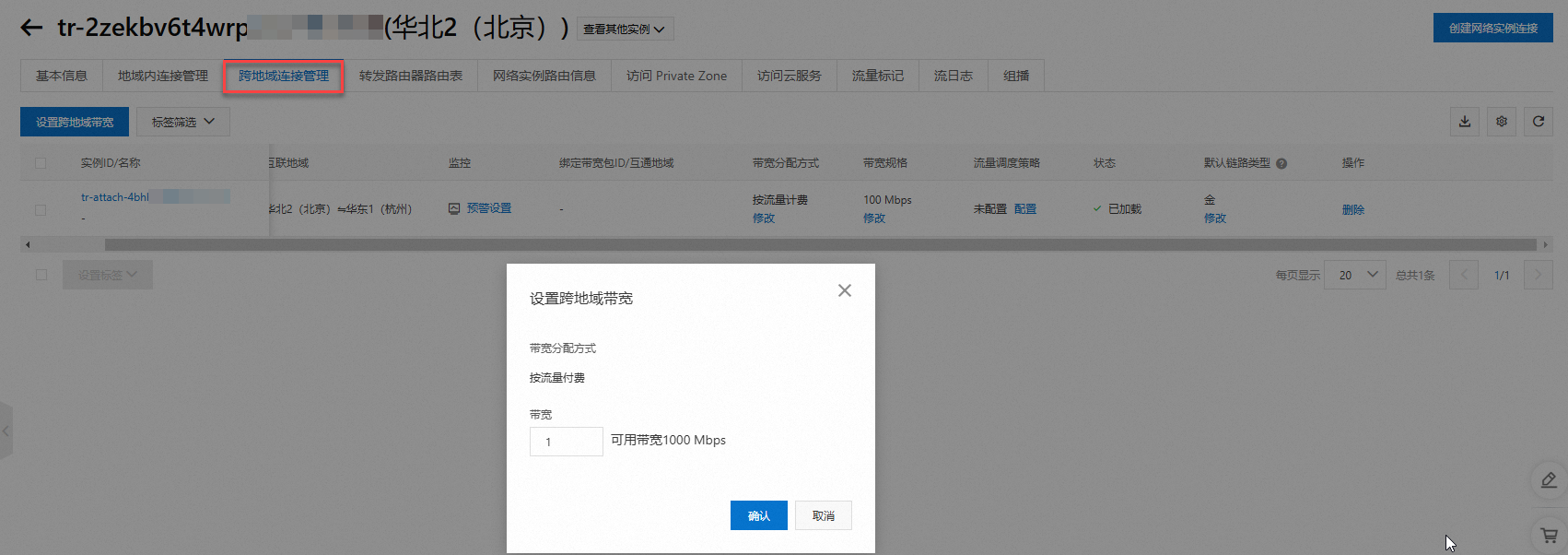Open the 访问云服务 tab

(790, 76)
